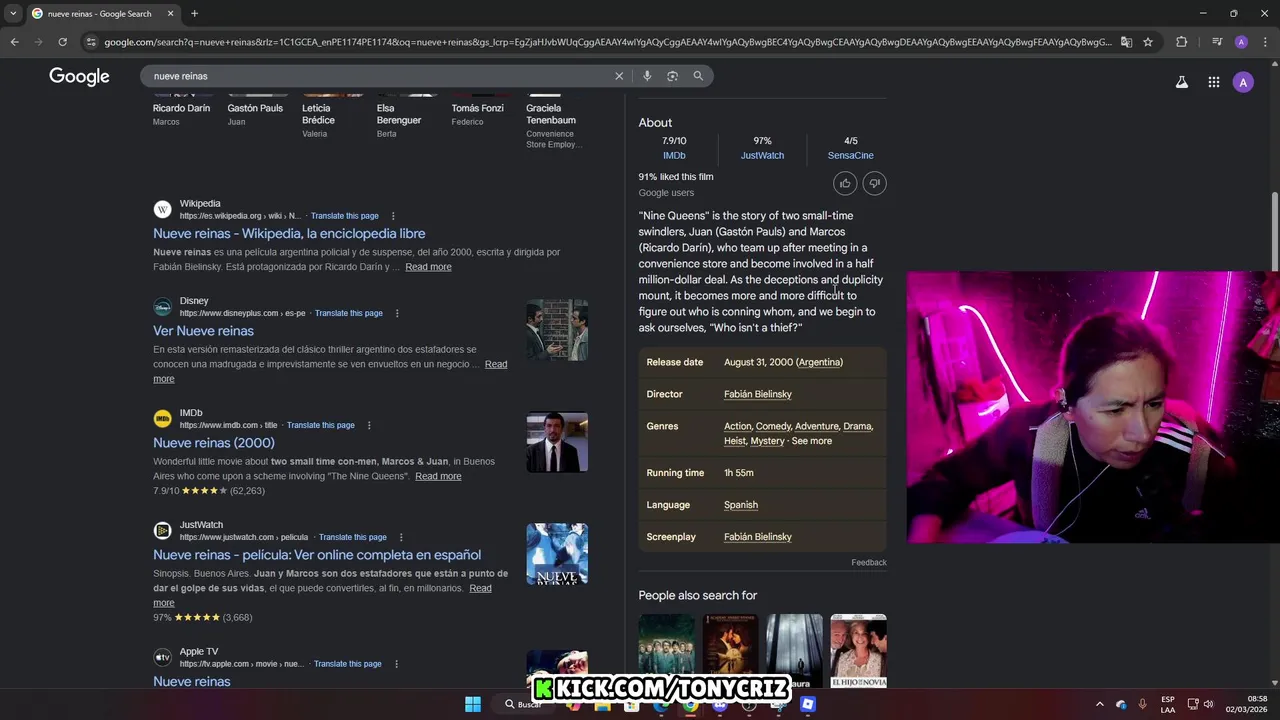Open Windows Start menu
1280x720 pixels.
472,704
